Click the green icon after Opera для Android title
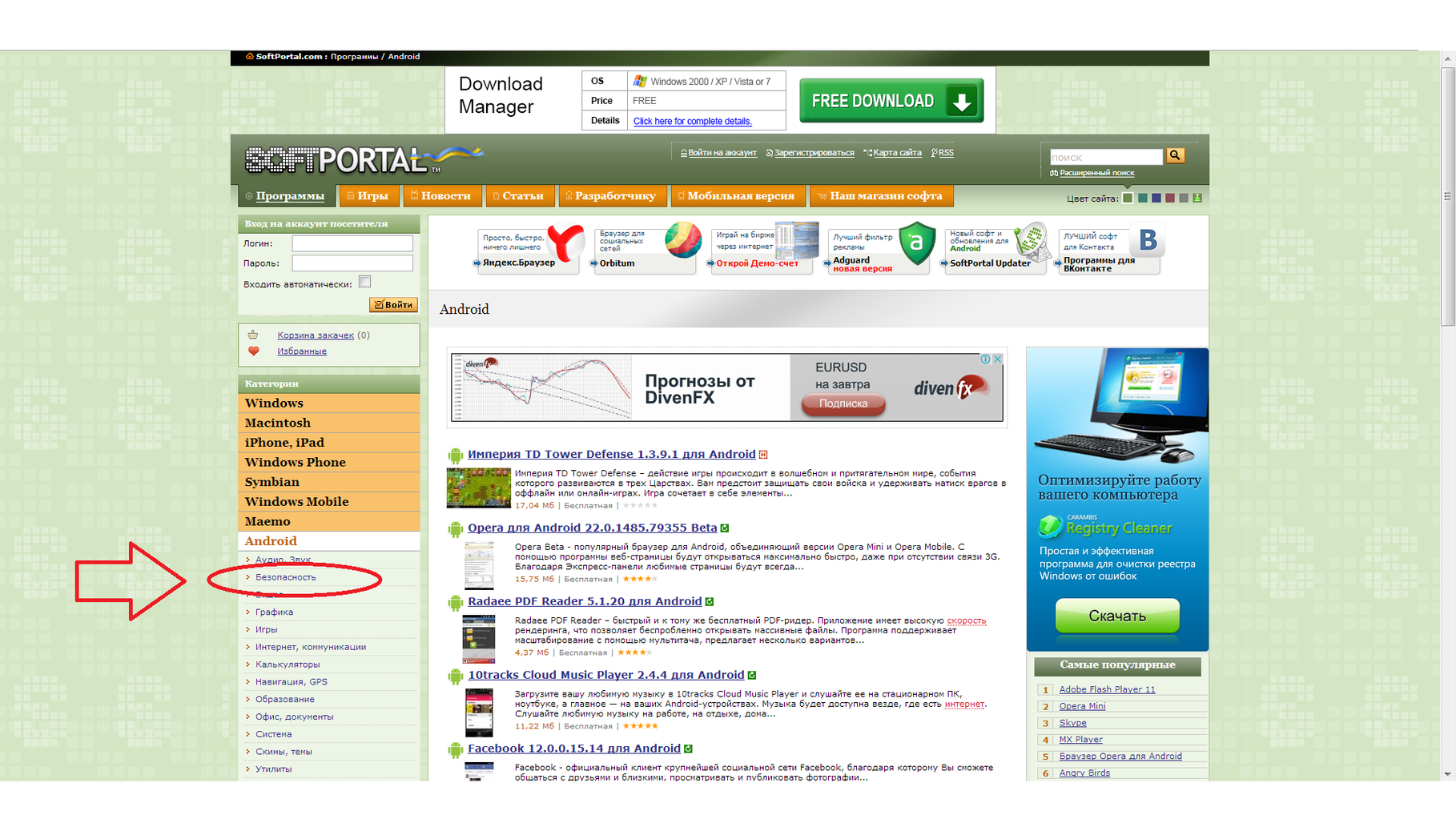Image resolution: width=1456 pixels, height=819 pixels. click(725, 528)
